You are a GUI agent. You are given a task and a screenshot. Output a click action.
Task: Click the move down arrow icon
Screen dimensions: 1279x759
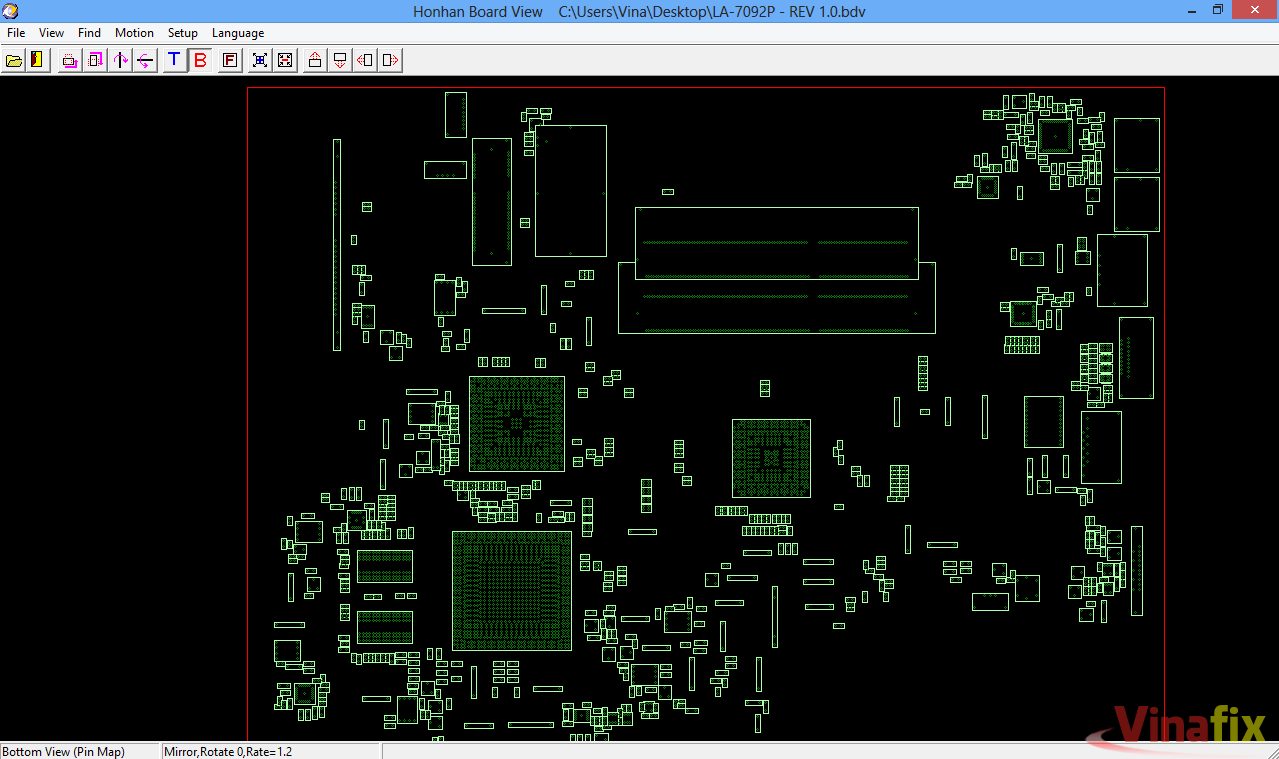pos(340,60)
